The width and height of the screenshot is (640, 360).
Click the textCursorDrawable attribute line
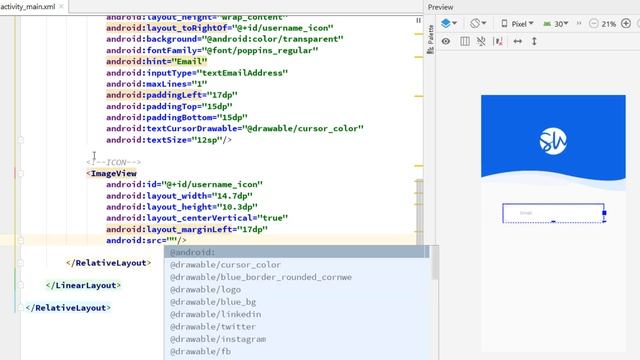point(235,129)
